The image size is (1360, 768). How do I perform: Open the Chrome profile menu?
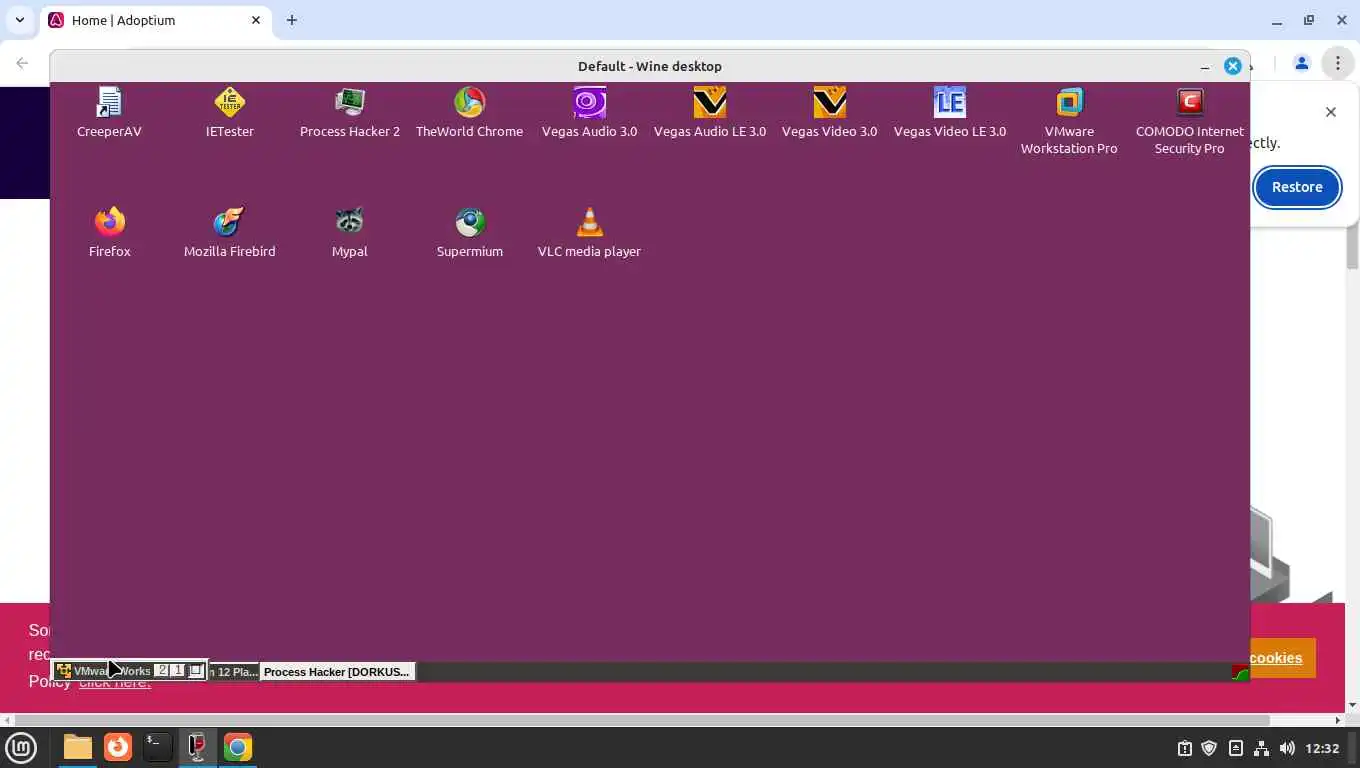tap(1301, 63)
